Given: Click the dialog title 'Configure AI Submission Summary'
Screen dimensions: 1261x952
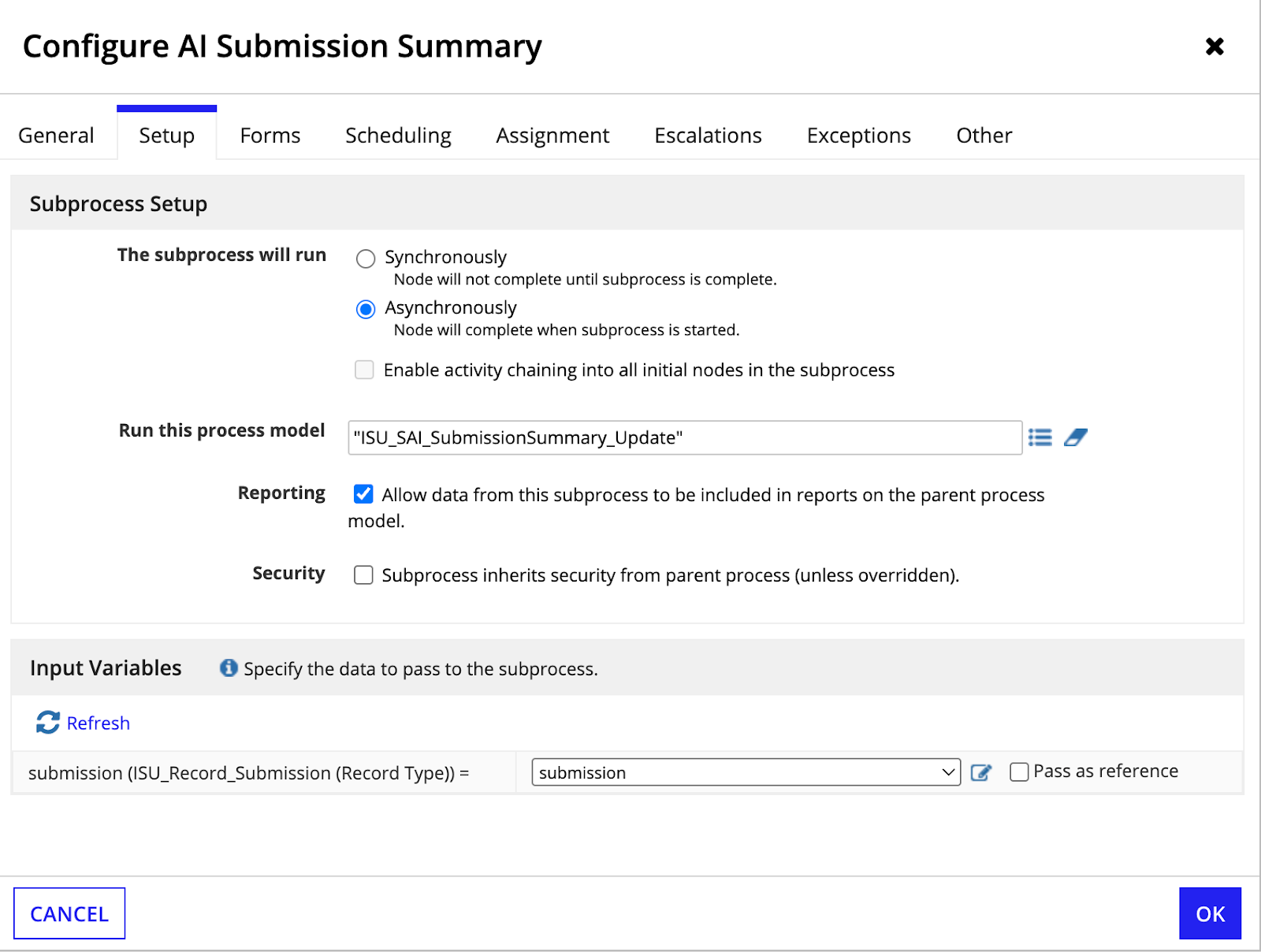Looking at the screenshot, I should (282, 46).
